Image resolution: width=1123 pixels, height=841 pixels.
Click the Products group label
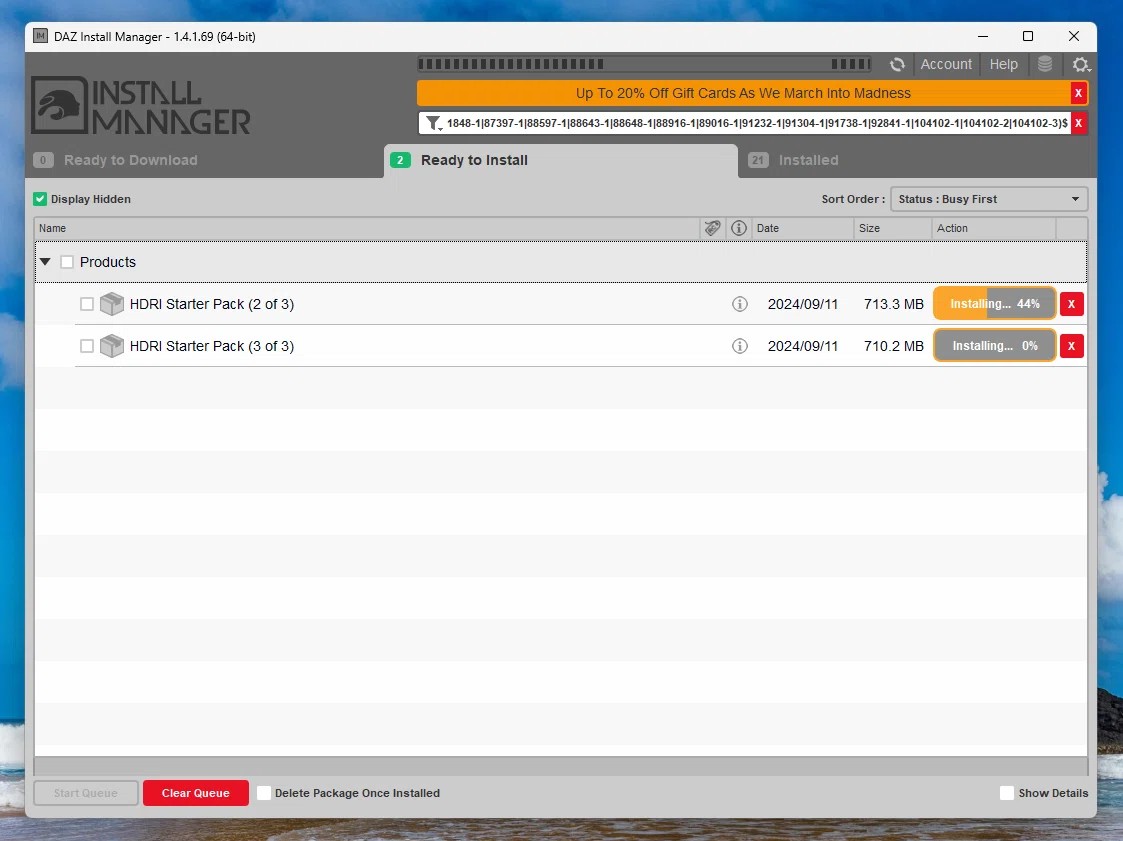pos(108,262)
